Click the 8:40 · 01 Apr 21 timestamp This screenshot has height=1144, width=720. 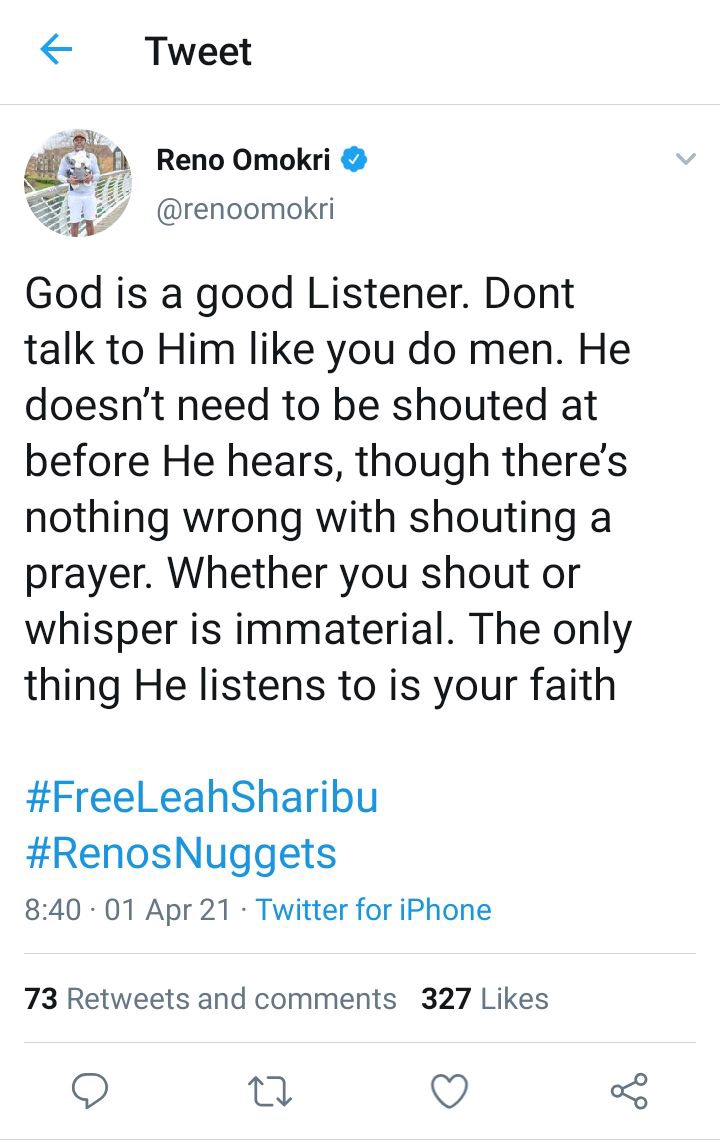tap(128, 910)
